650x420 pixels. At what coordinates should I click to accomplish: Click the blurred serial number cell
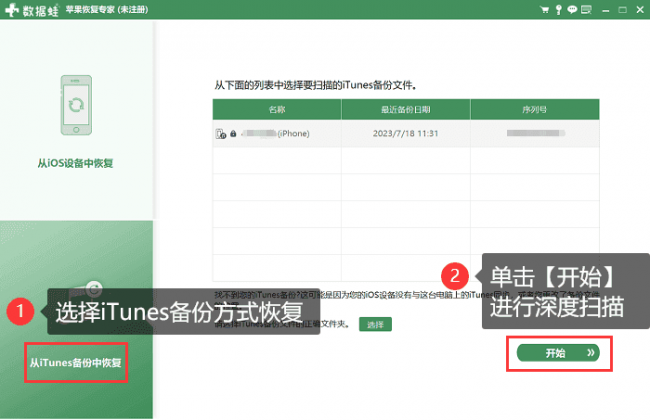click(x=535, y=134)
